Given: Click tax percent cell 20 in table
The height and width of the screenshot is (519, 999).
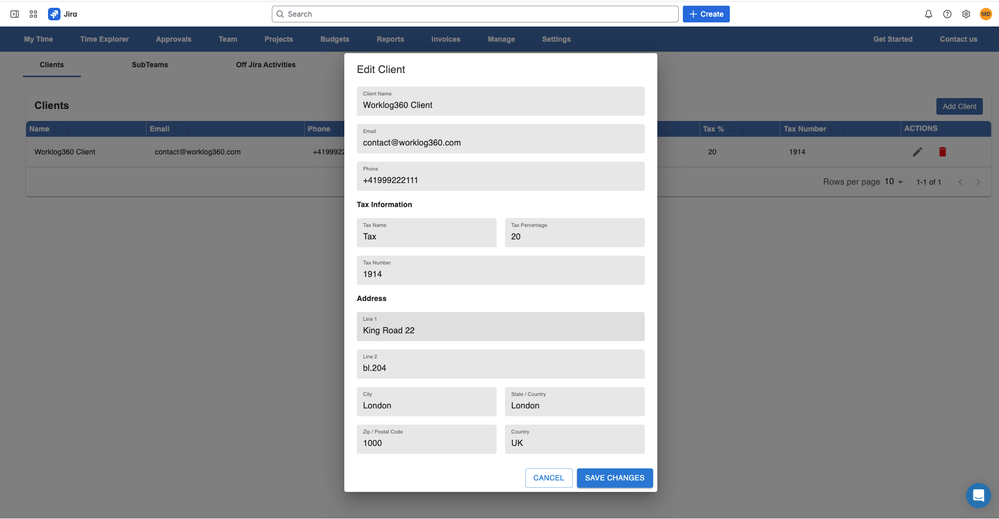Looking at the screenshot, I should pos(712,152).
